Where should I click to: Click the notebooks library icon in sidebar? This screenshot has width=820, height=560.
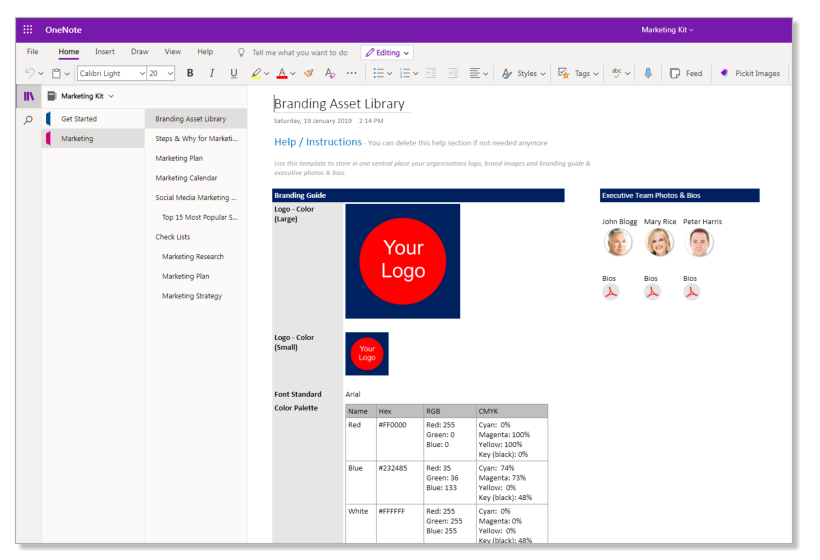29,96
